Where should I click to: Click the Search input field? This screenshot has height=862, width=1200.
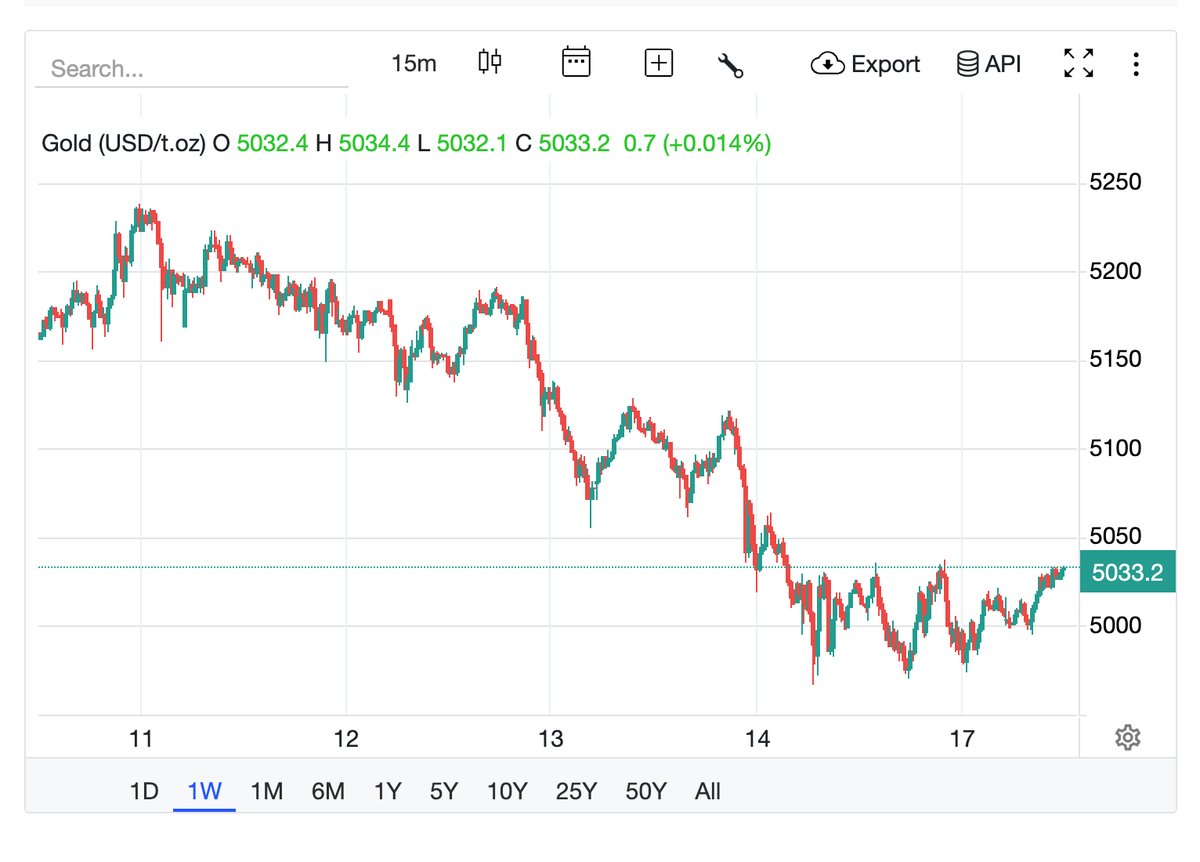pyautogui.click(x=190, y=69)
